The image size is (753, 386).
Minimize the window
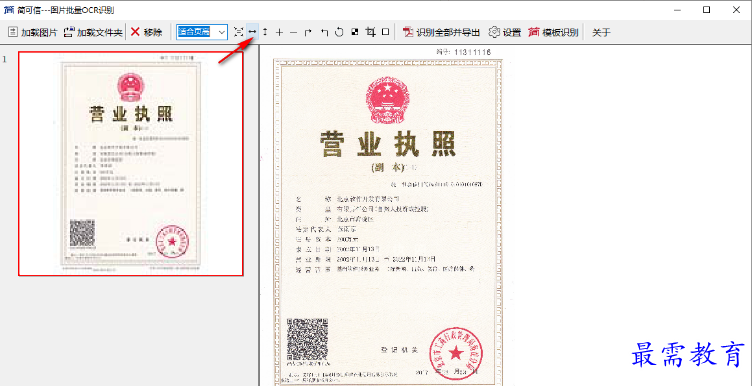(x=678, y=10)
